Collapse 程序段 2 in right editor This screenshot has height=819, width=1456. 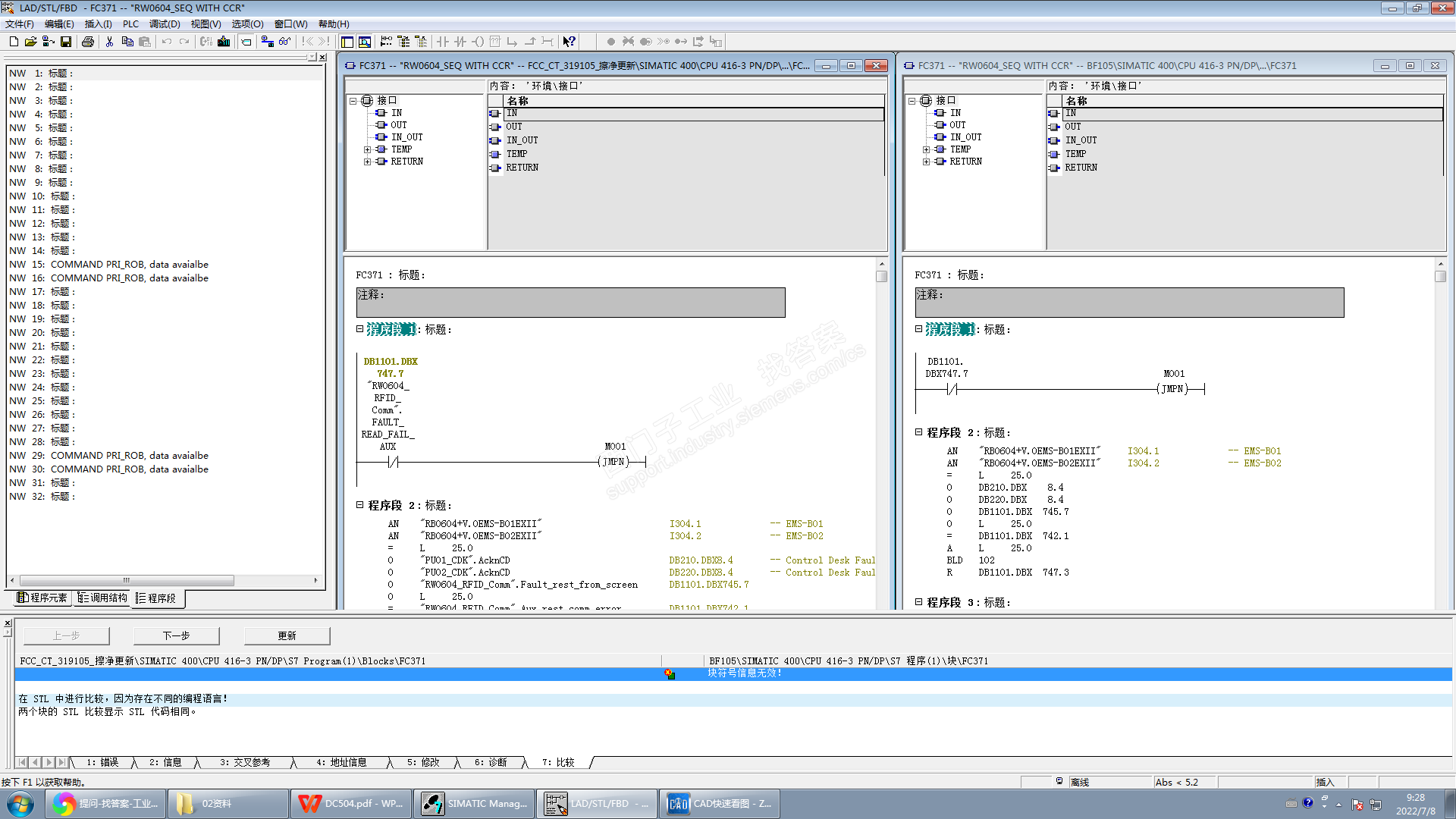coord(918,432)
